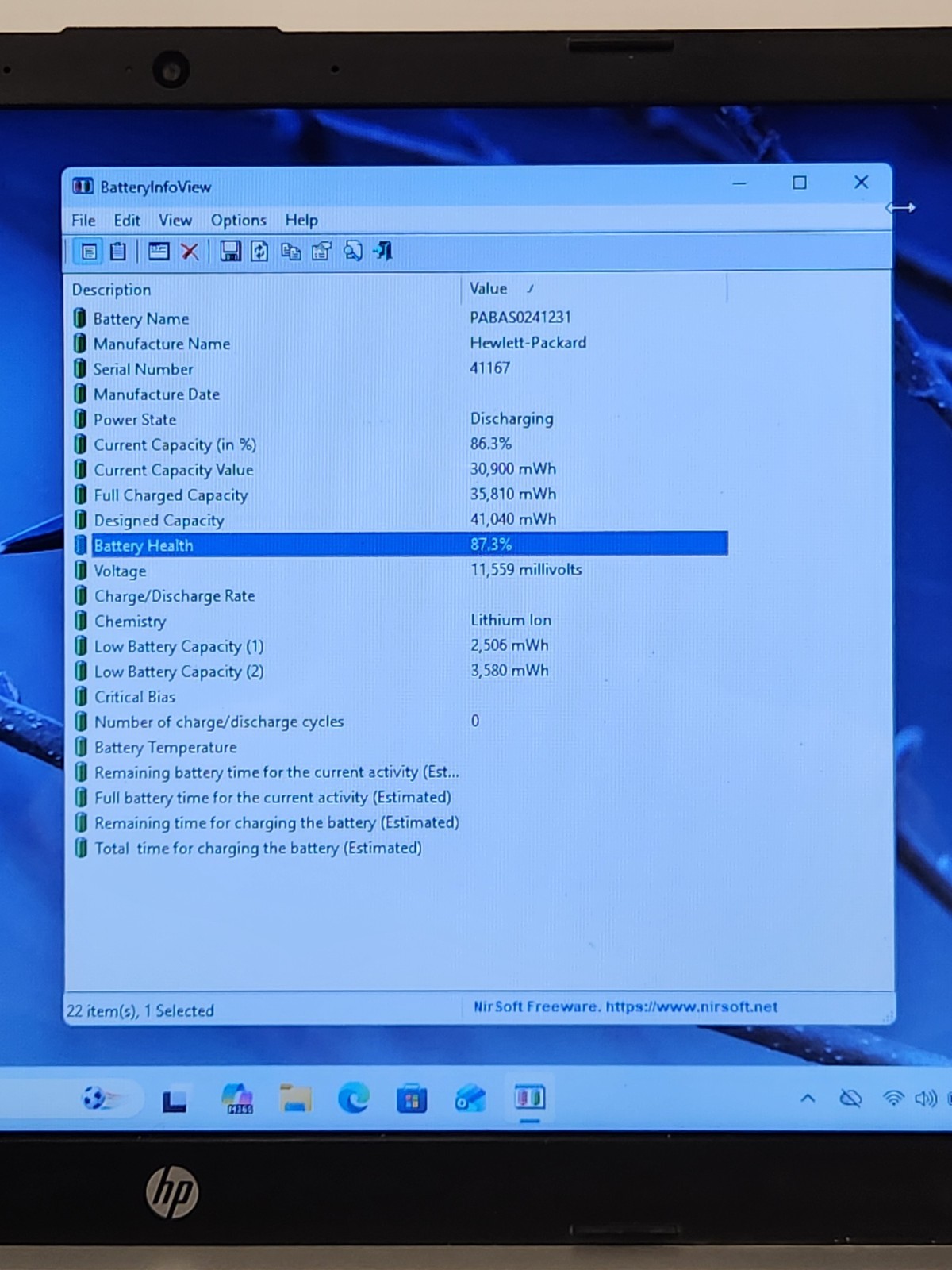This screenshot has width=952, height=1270.
Task: Launch Microsoft Edge from the taskbar
Action: 354,1099
